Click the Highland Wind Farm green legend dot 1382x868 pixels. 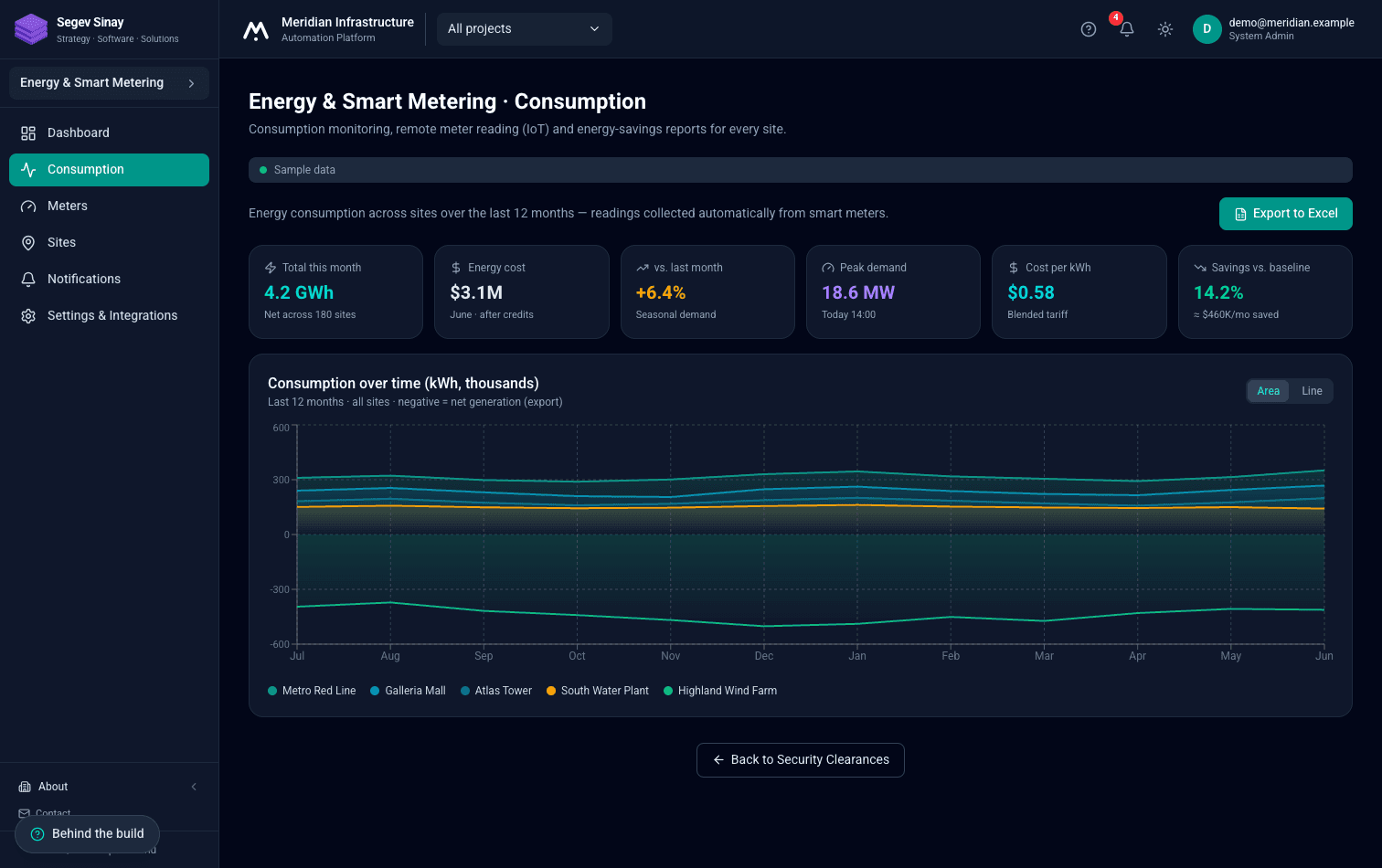click(668, 691)
